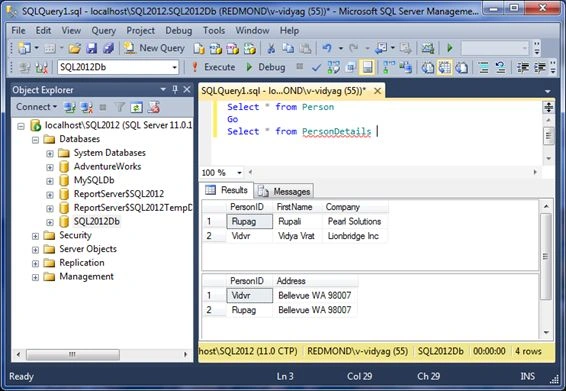Click the Parse checkmark icon
Viewport: 566px width, 391px height.
pyautogui.click(x=316, y=68)
